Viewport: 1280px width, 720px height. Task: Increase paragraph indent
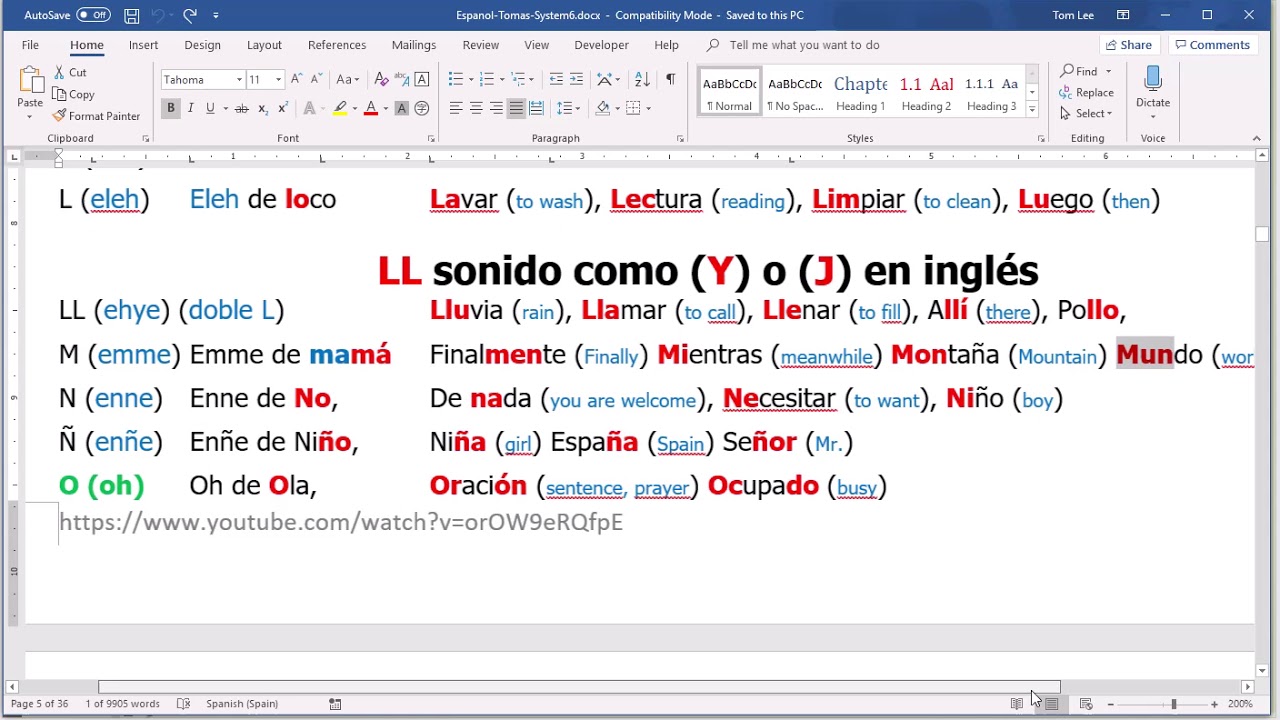tap(577, 79)
